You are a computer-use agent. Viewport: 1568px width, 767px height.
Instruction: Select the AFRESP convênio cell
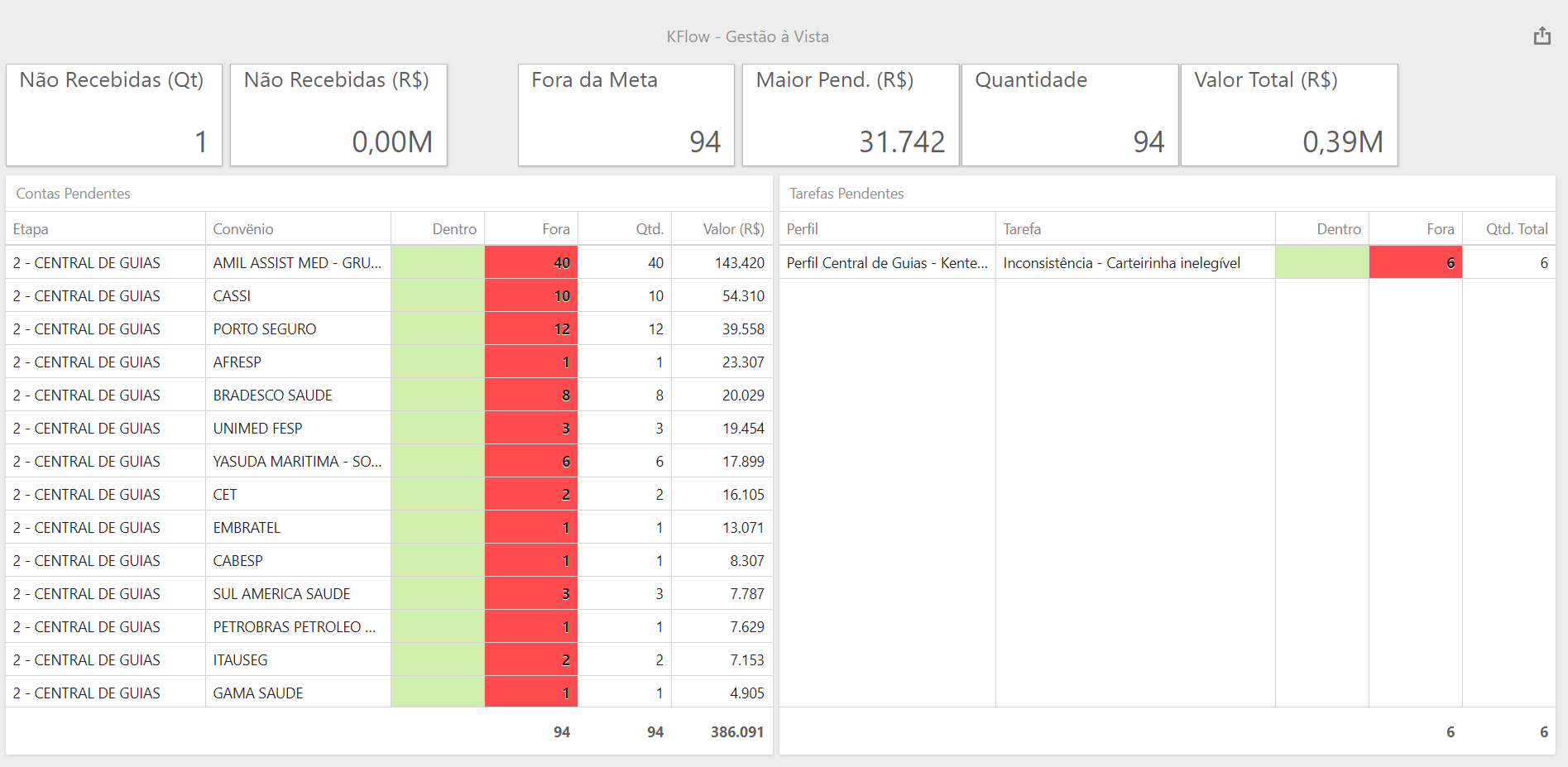pos(298,362)
